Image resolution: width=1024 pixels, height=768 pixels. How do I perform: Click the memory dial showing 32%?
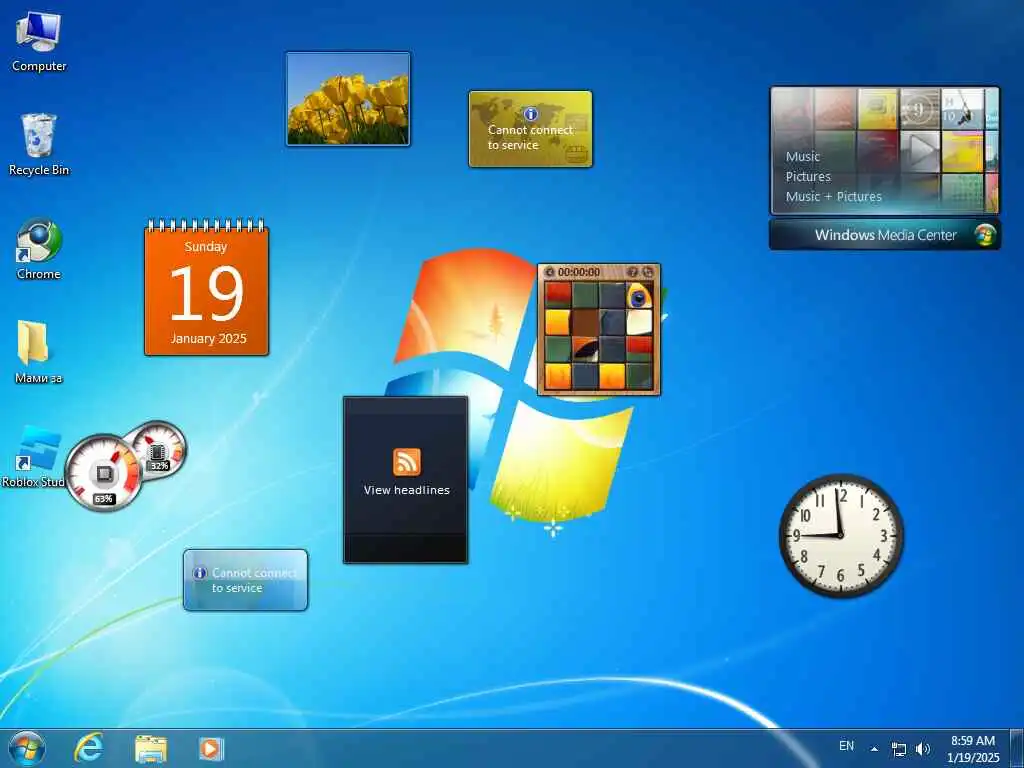[x=160, y=449]
